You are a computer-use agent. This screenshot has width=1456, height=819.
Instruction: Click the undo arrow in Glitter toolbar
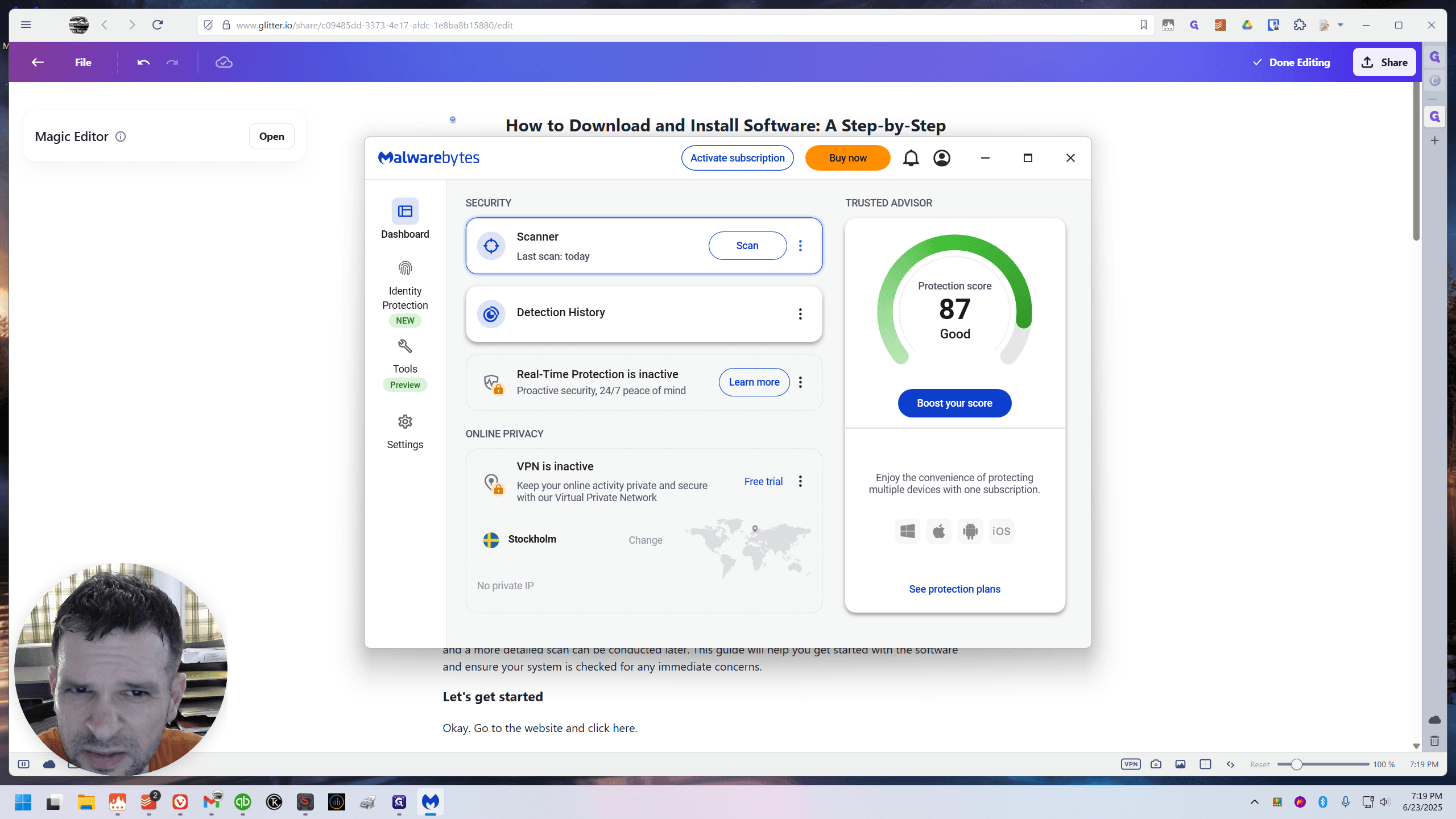point(143,63)
